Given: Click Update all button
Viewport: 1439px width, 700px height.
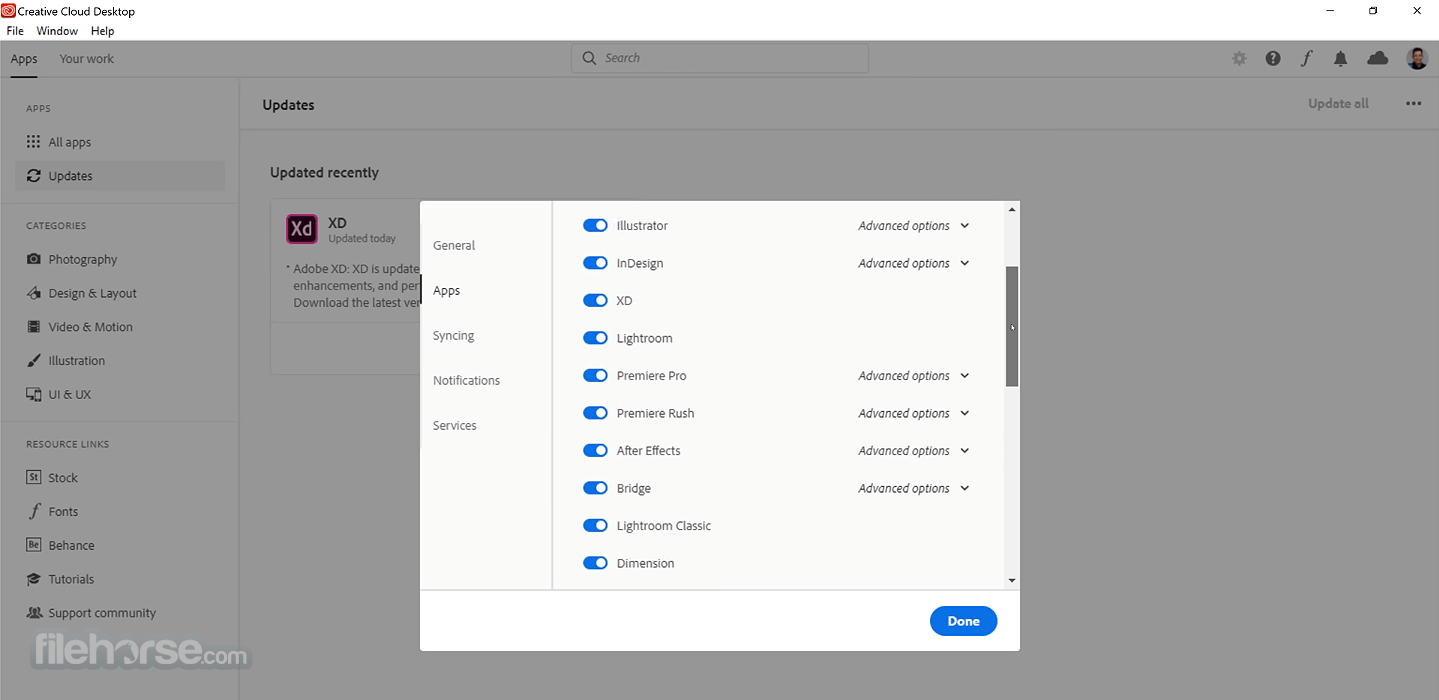Looking at the screenshot, I should click(x=1338, y=104).
